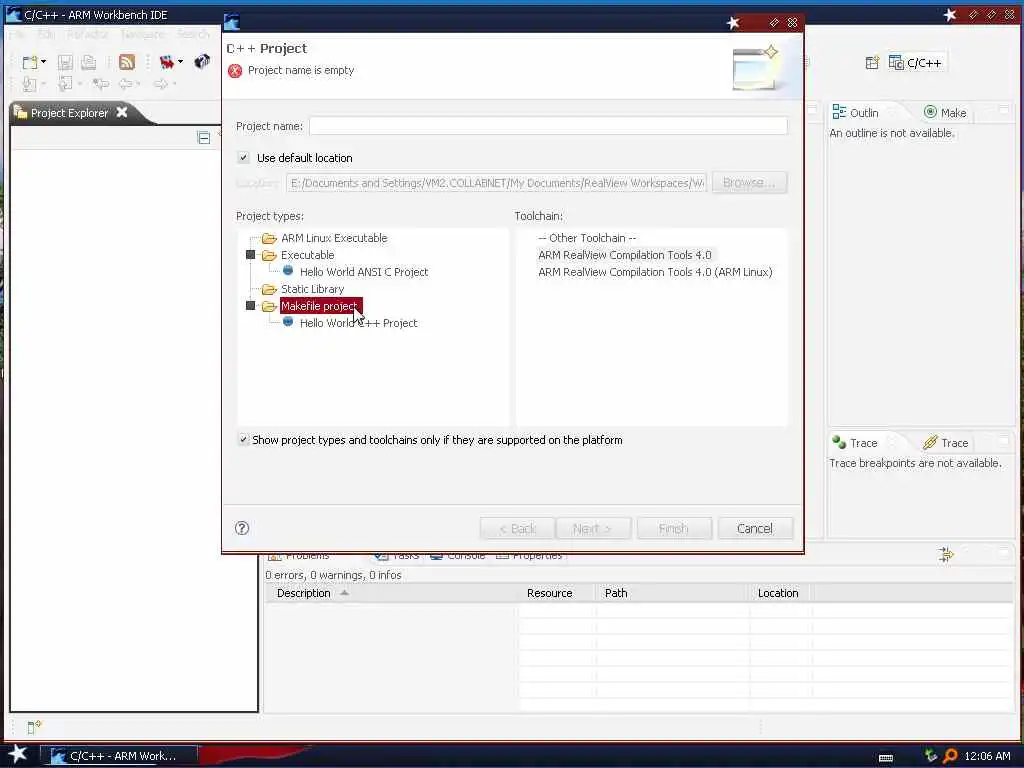Collapse the Makefile project tree node
Viewport: 1024px width, 768px height.
(x=250, y=306)
